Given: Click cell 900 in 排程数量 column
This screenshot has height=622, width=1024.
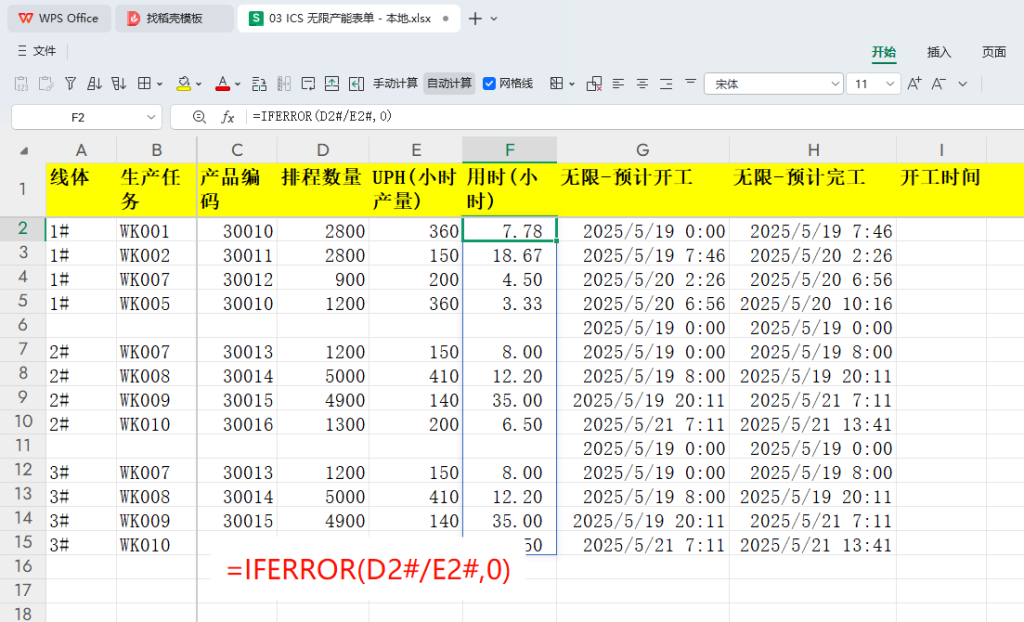Looking at the screenshot, I should coord(323,279).
